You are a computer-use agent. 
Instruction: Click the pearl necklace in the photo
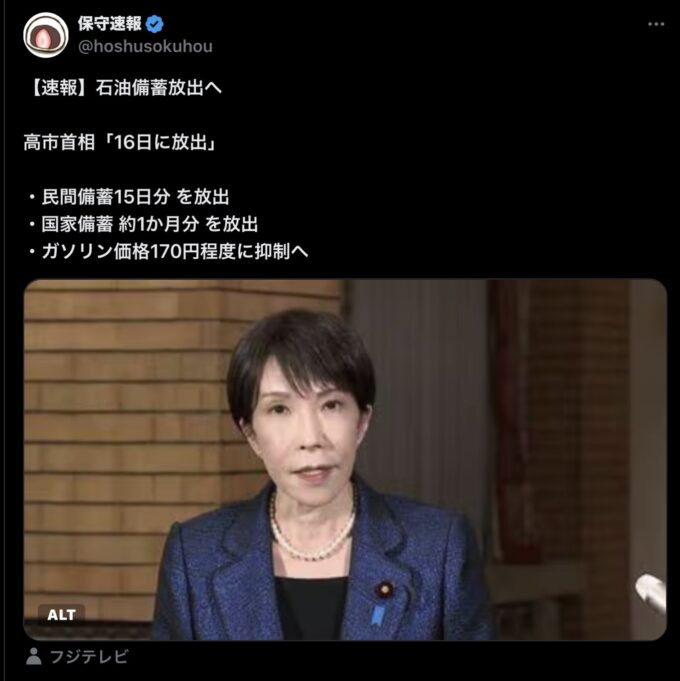click(x=312, y=526)
